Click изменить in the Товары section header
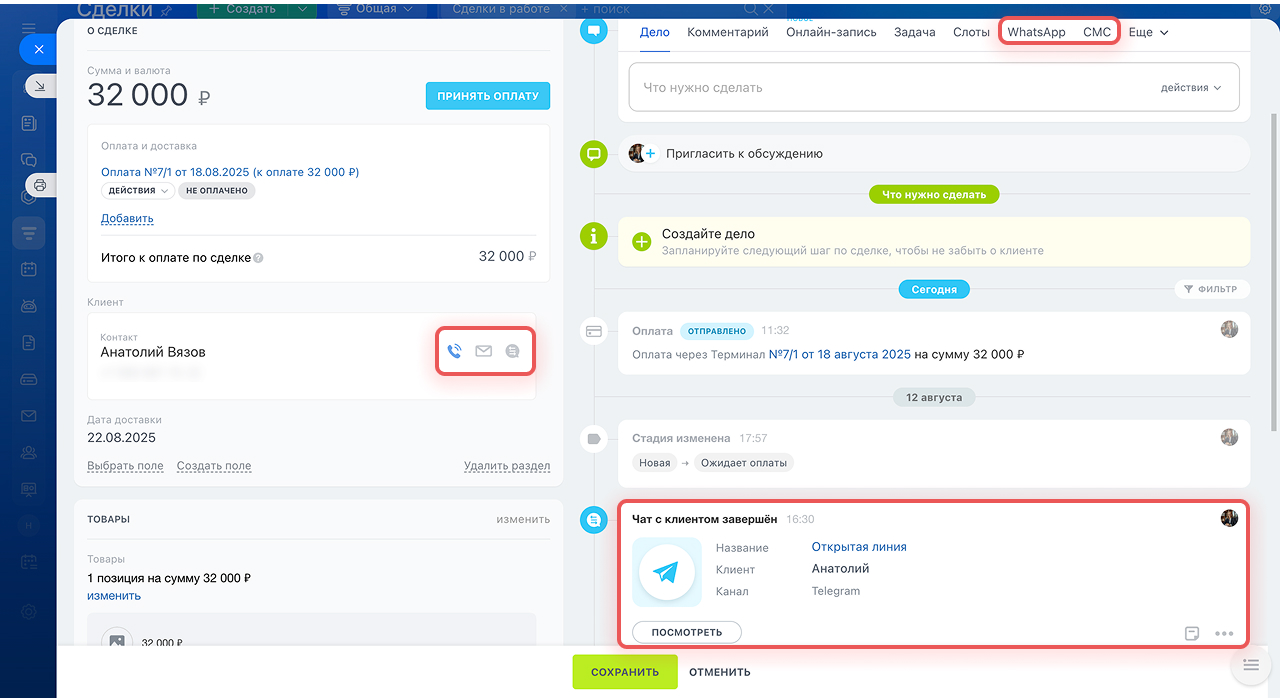Image resolution: width=1280 pixels, height=698 pixels. tap(523, 519)
